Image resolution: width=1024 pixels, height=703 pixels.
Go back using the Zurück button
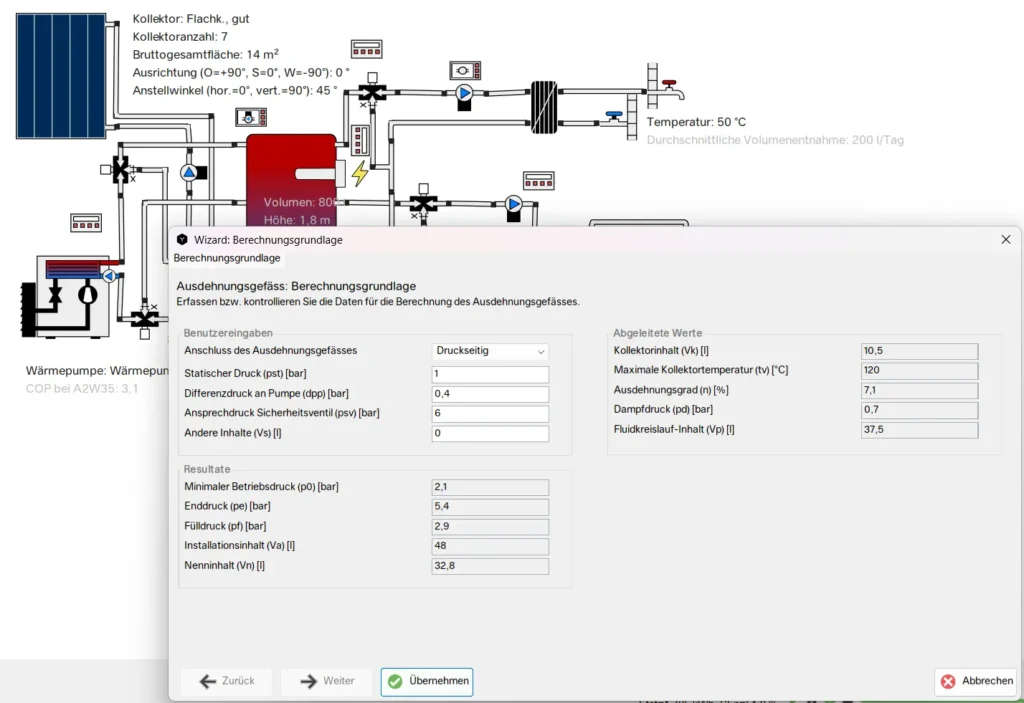[226, 681]
